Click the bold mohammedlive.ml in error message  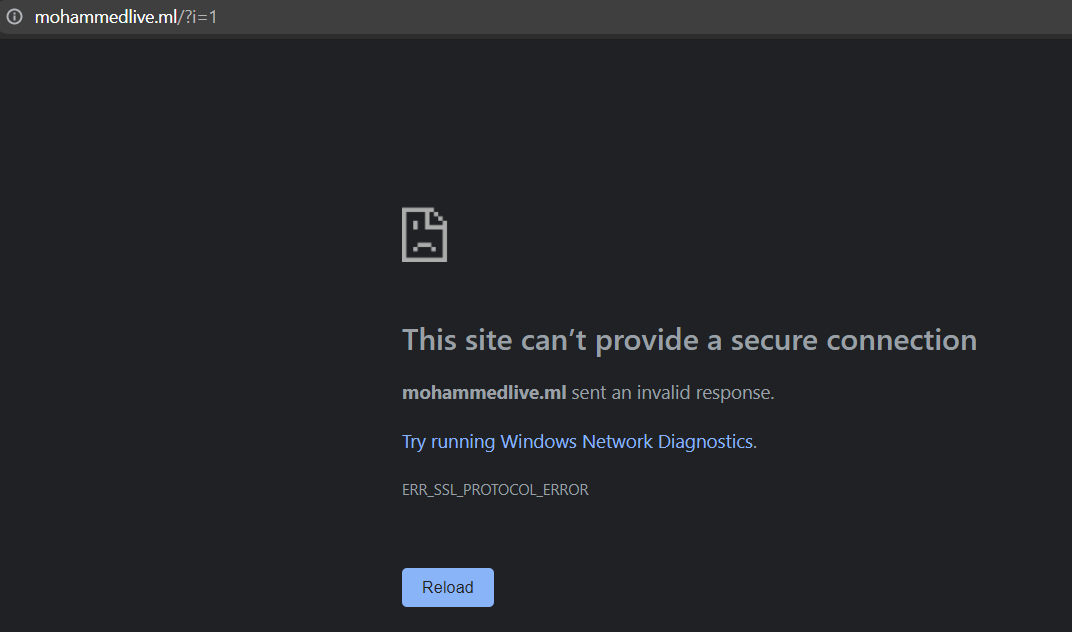click(x=484, y=393)
